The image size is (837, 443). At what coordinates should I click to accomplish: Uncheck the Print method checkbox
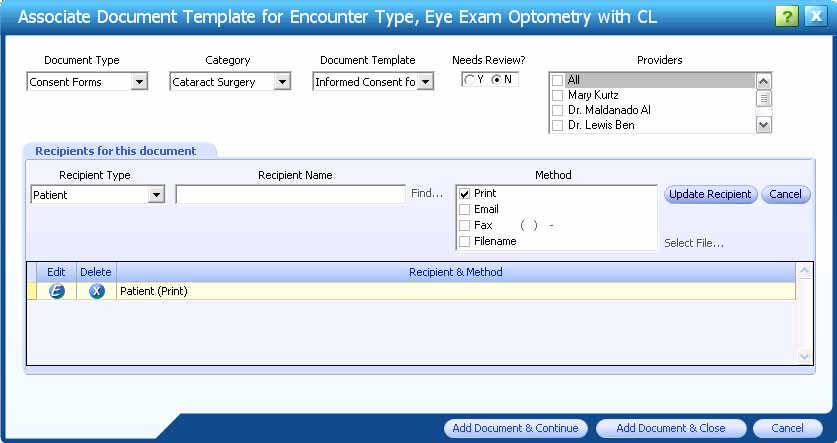click(x=464, y=194)
